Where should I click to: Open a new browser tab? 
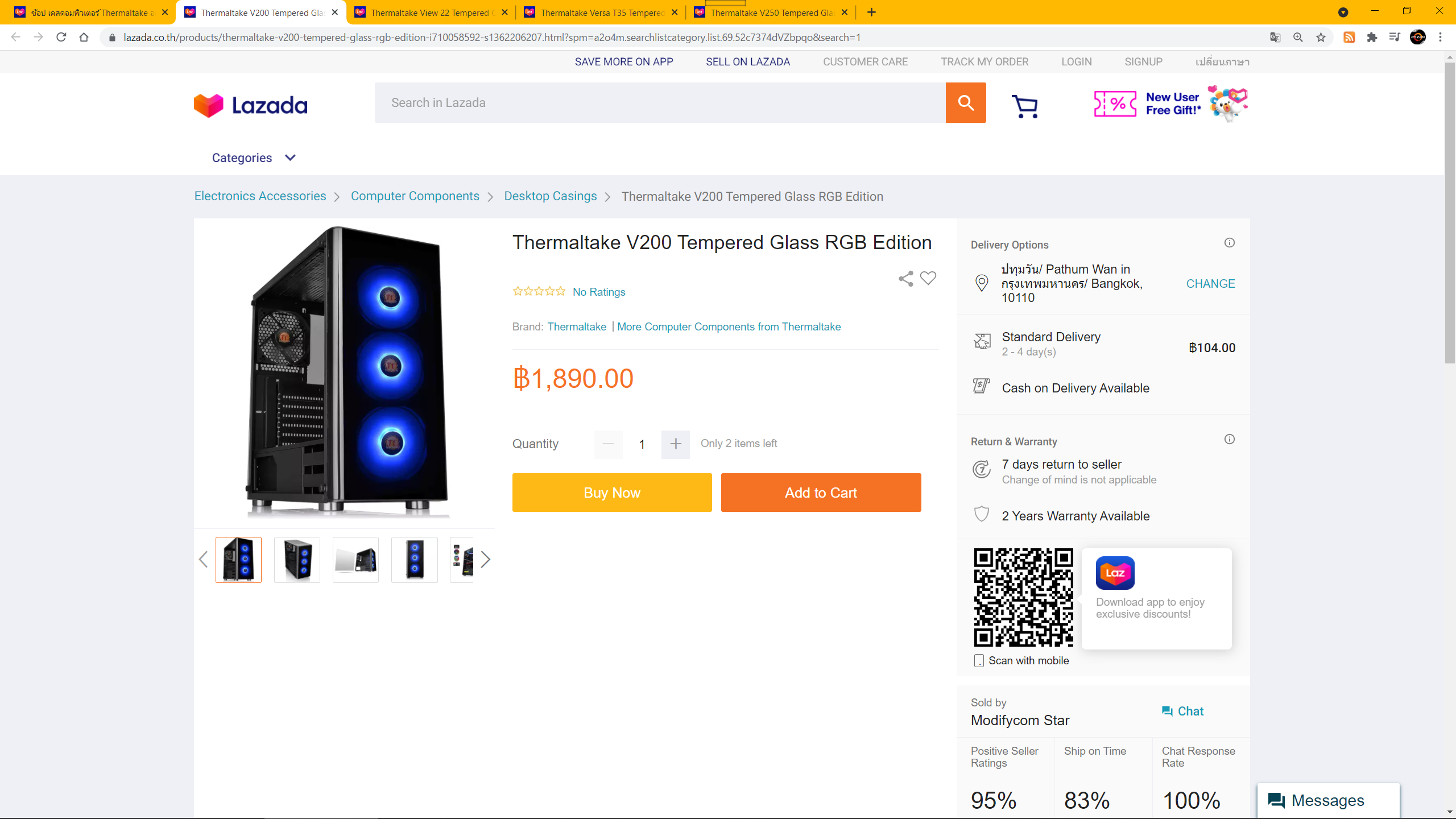(x=871, y=12)
